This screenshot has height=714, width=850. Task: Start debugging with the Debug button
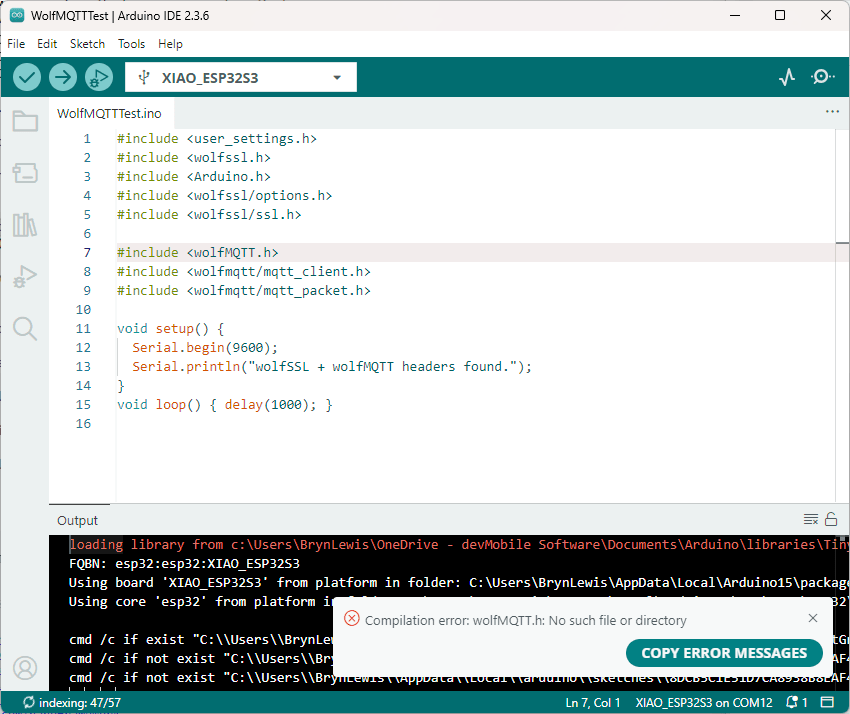tap(99, 77)
